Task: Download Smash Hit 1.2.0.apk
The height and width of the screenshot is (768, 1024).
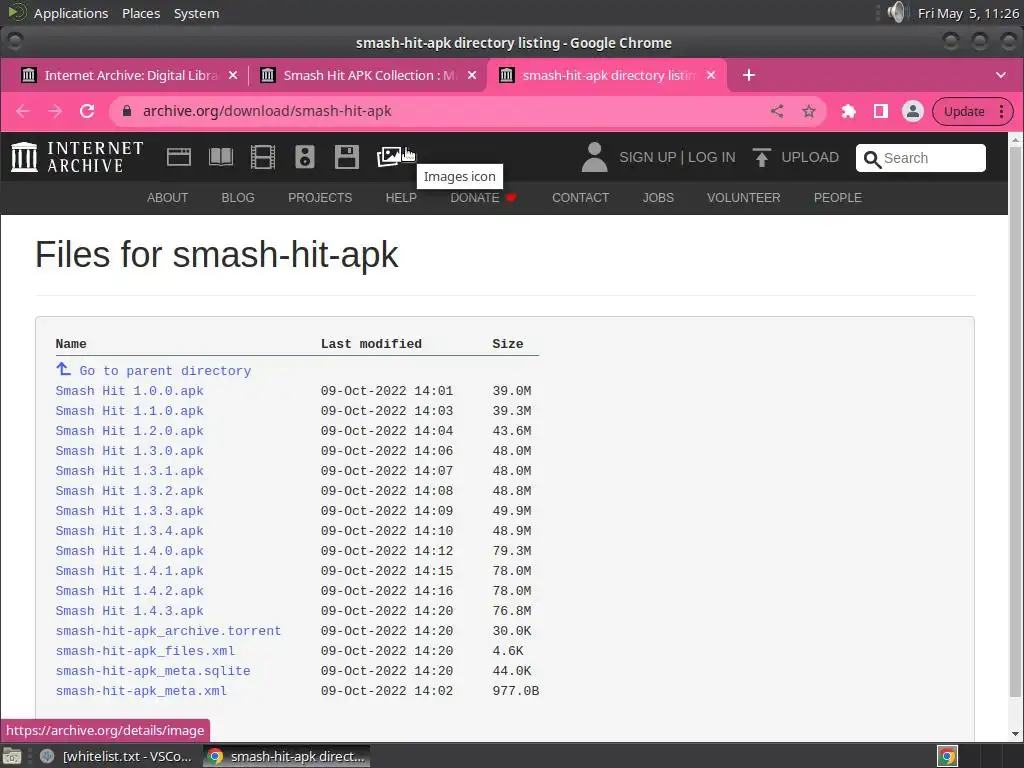Action: [129, 431]
